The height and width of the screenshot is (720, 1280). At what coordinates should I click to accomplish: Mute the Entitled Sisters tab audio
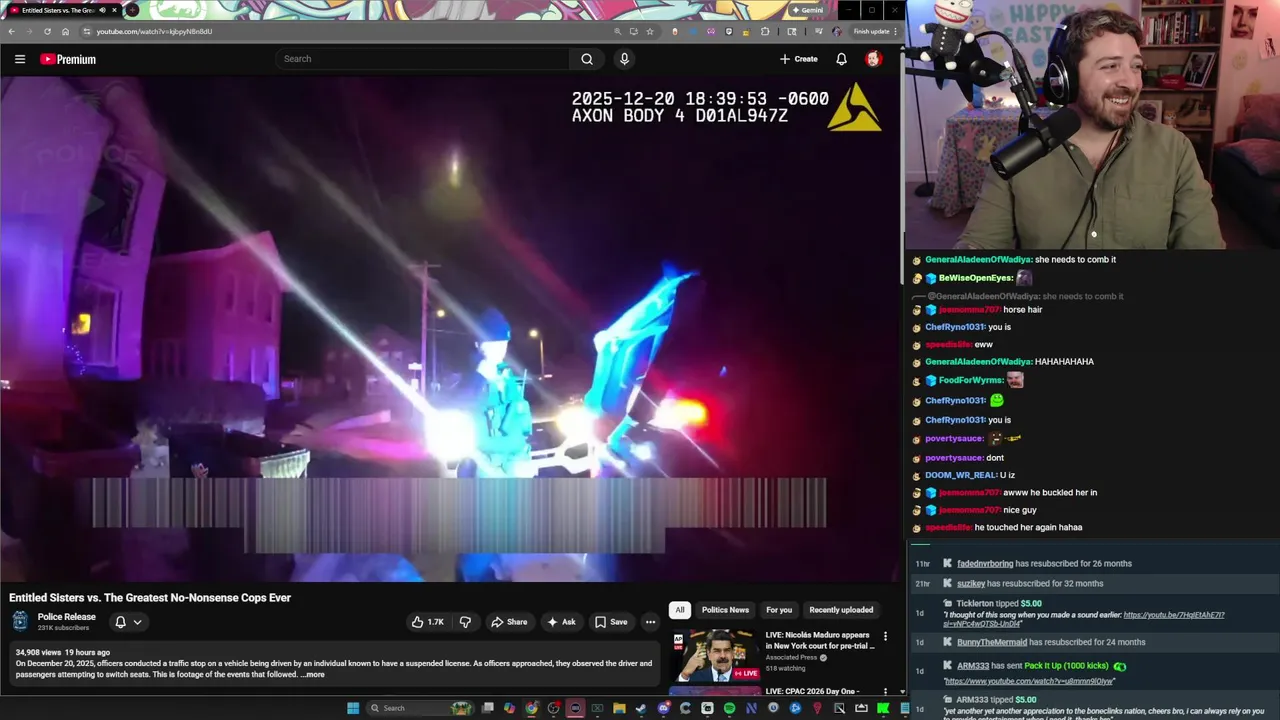tap(103, 10)
